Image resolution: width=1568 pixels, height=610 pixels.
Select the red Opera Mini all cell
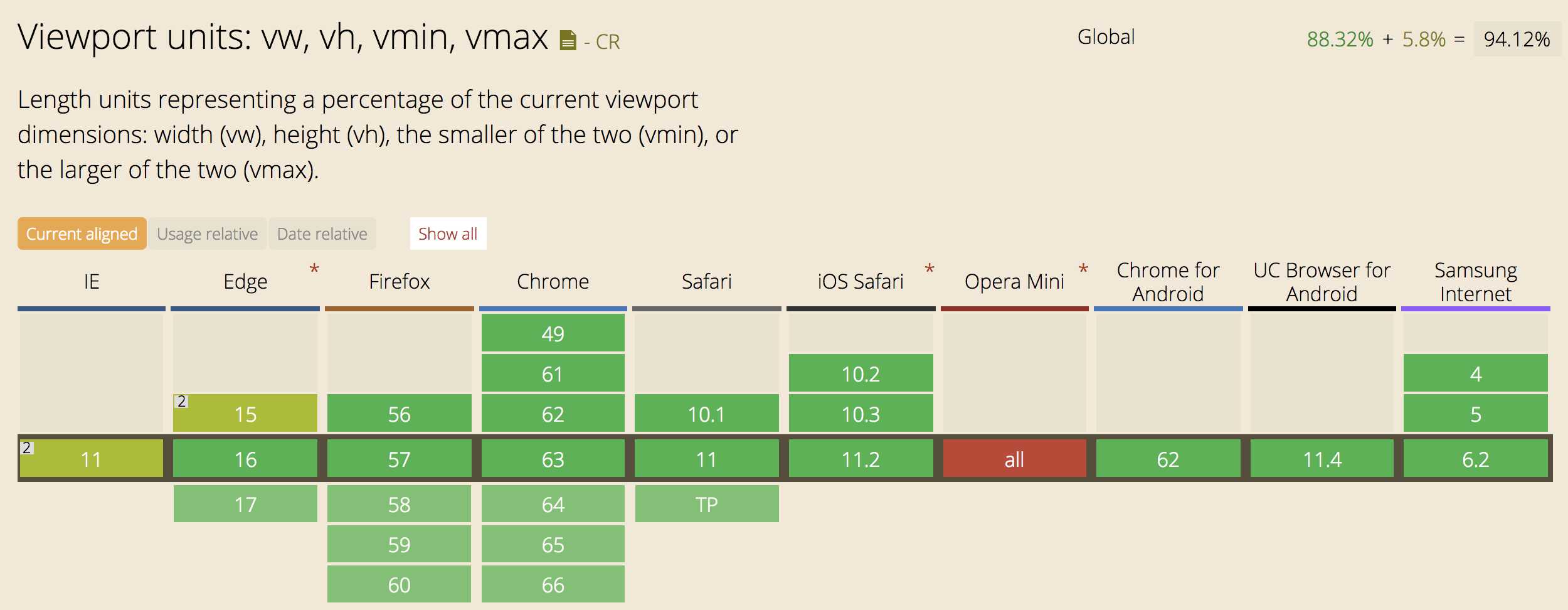click(x=1014, y=459)
